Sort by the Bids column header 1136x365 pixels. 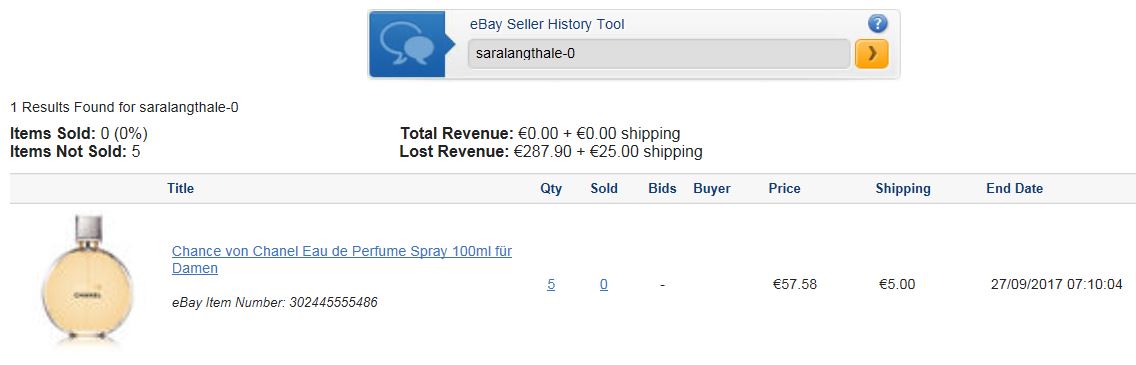[662, 188]
